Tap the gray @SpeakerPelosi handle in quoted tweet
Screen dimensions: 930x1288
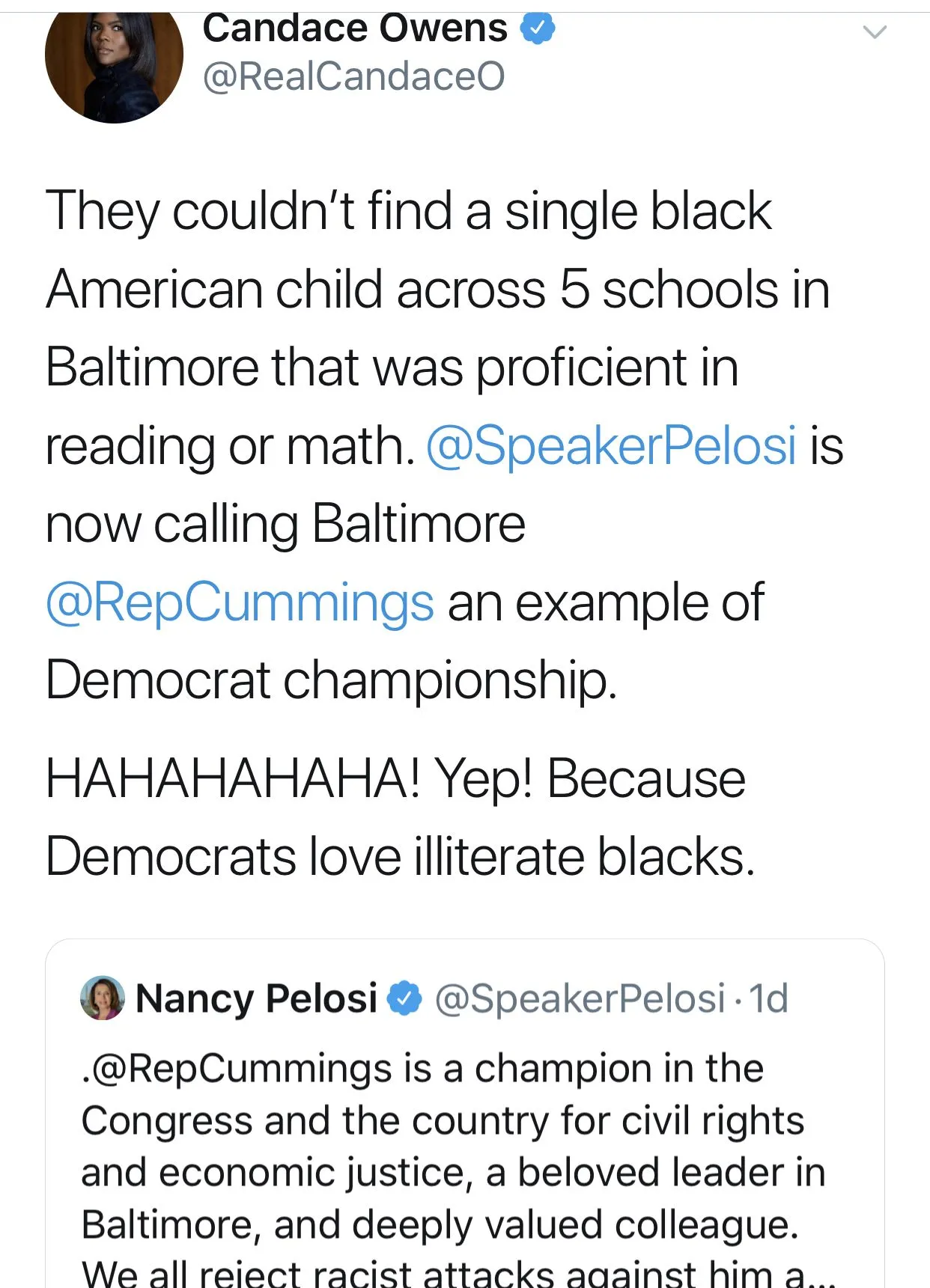(580, 998)
